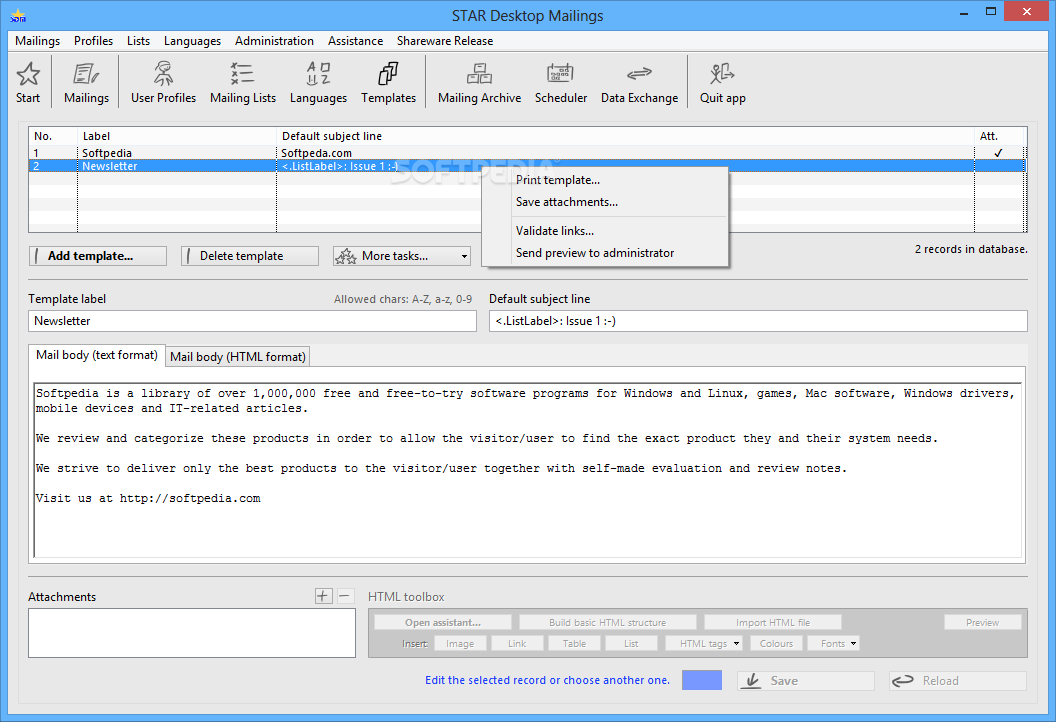The width and height of the screenshot is (1056, 722).
Task: Click the Add template... button
Action: click(x=98, y=256)
